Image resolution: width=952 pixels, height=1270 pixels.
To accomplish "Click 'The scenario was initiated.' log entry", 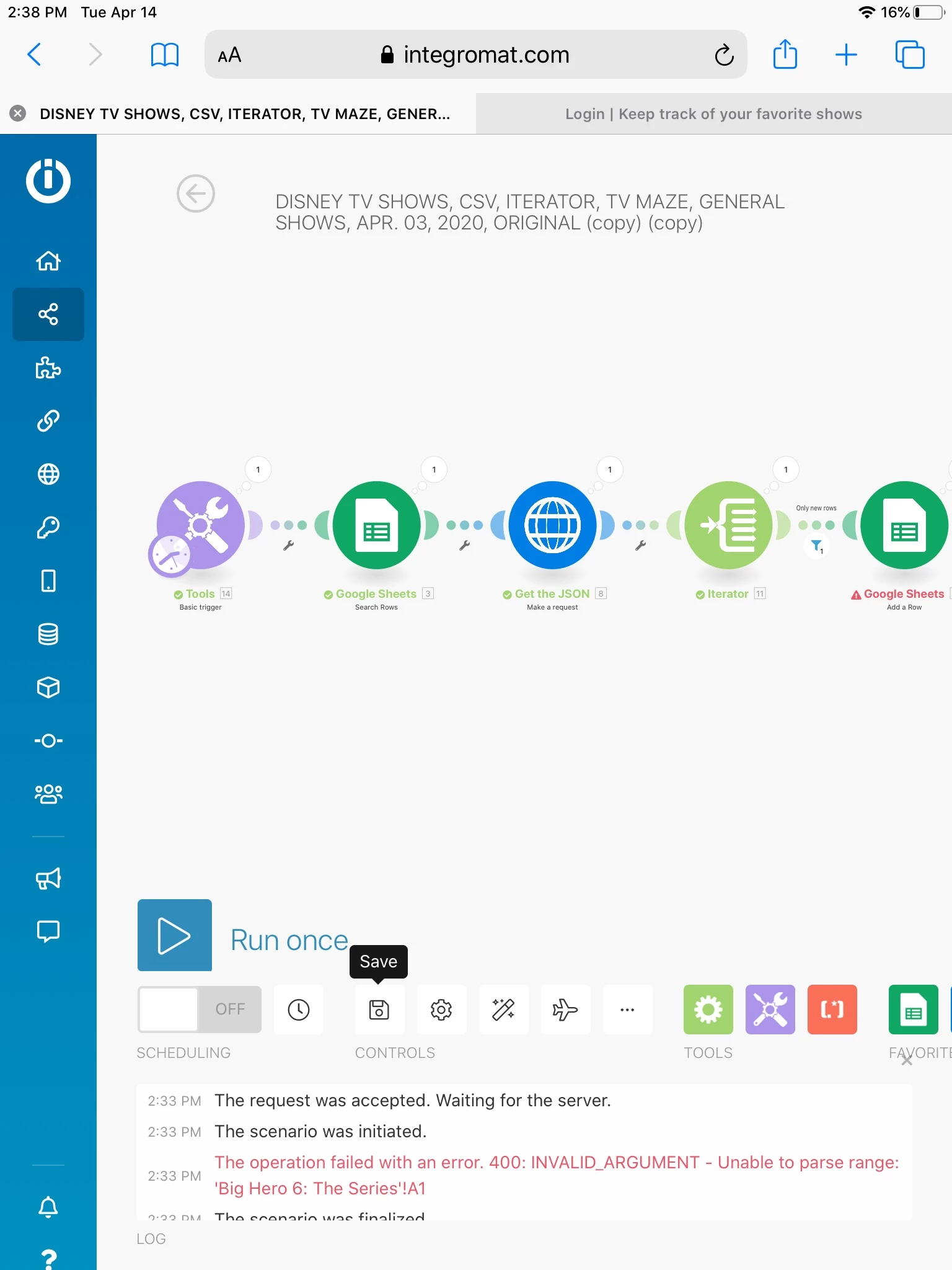I will tap(320, 1131).
